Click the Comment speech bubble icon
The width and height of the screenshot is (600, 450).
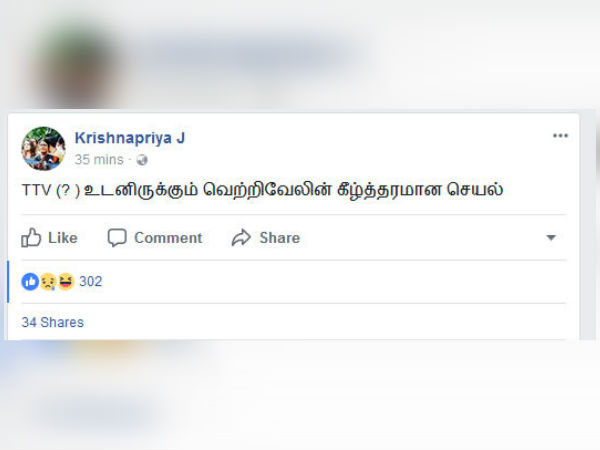[x=117, y=238]
